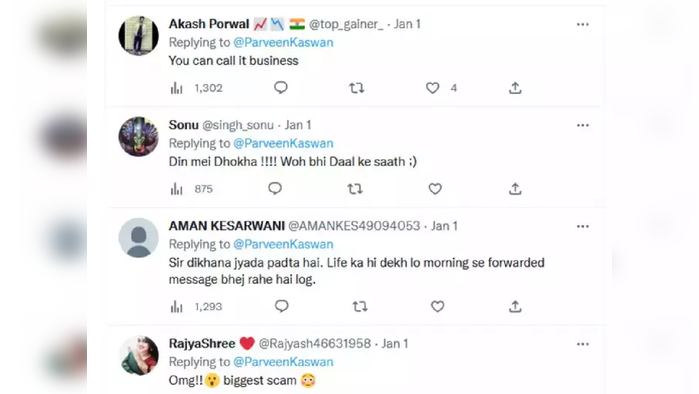
Task: Like Sonu's 'Din mei Dhokha' reply
Action: (435, 189)
